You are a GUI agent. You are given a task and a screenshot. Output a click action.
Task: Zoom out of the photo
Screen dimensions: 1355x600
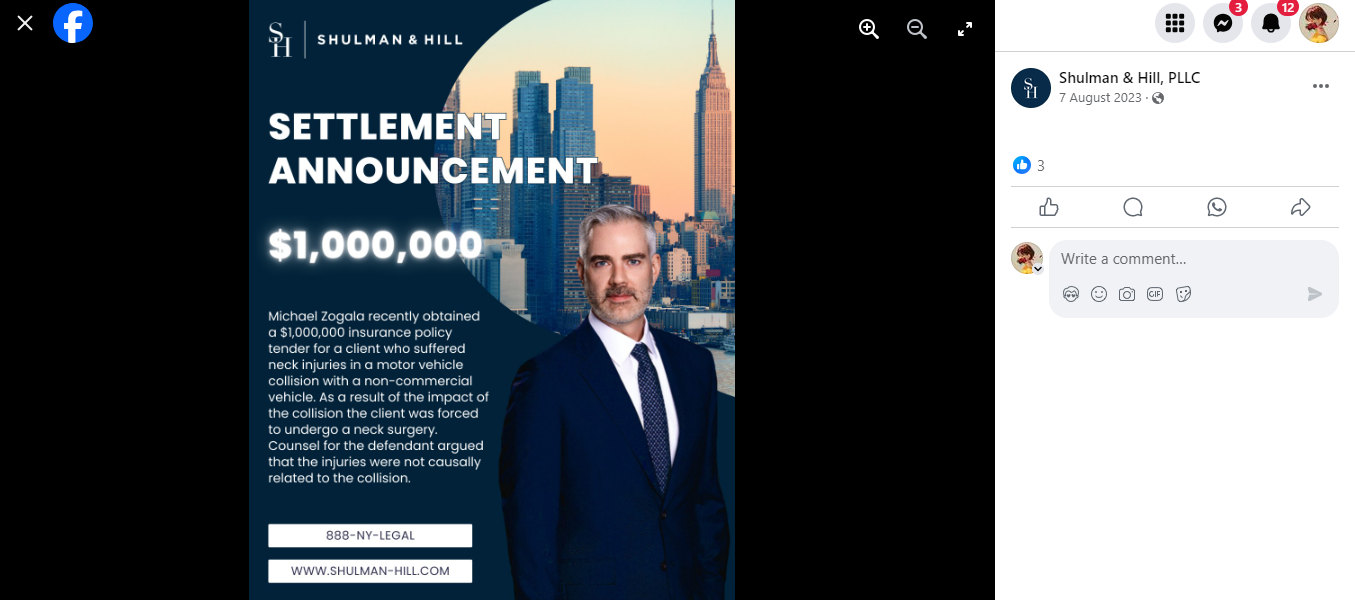pyautogui.click(x=917, y=29)
